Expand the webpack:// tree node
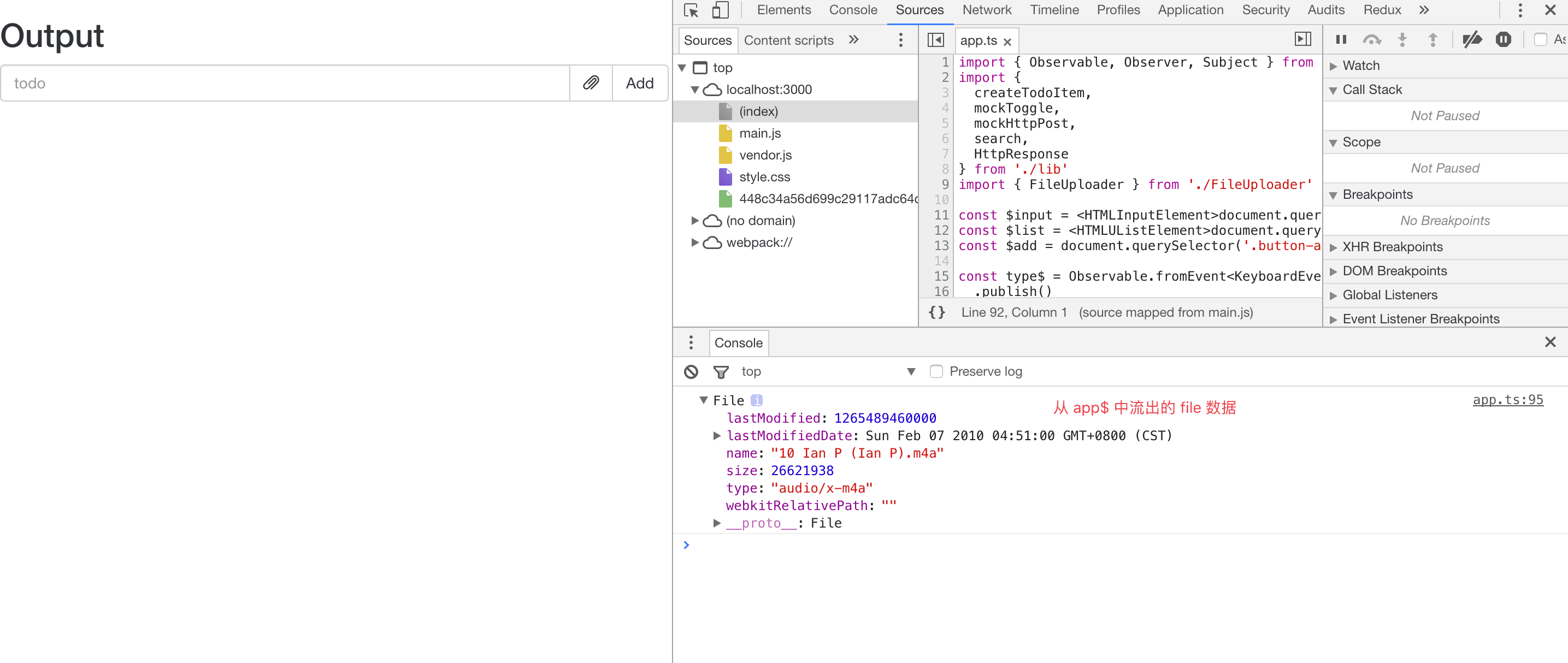 coord(694,242)
